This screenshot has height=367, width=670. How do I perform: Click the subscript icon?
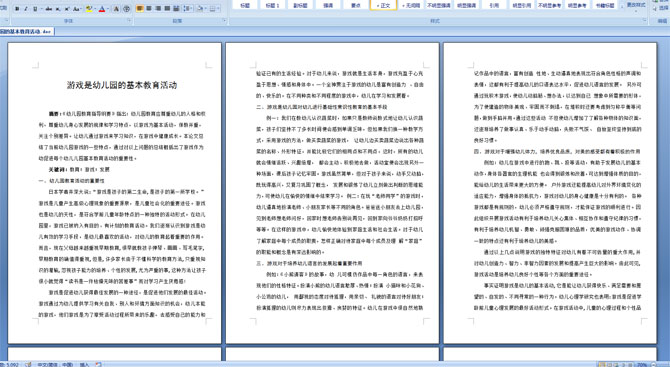click(x=58, y=9)
